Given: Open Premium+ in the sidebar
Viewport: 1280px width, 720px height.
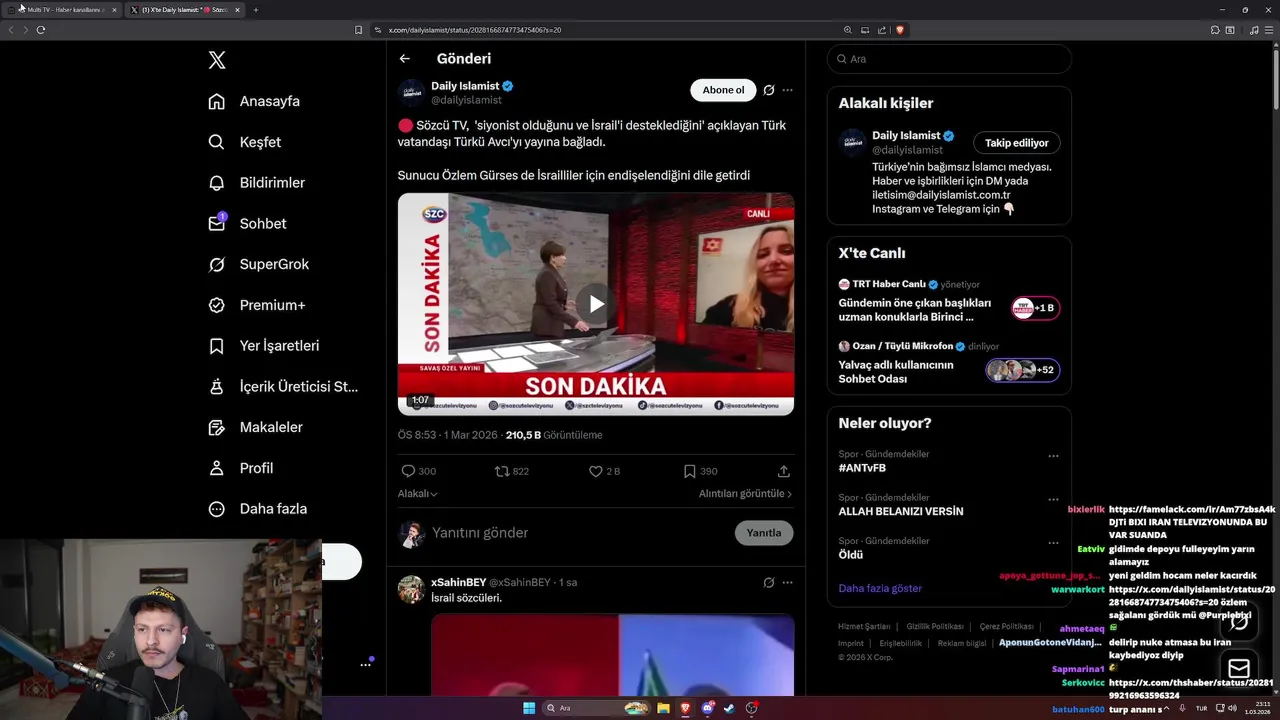Looking at the screenshot, I should [256, 305].
